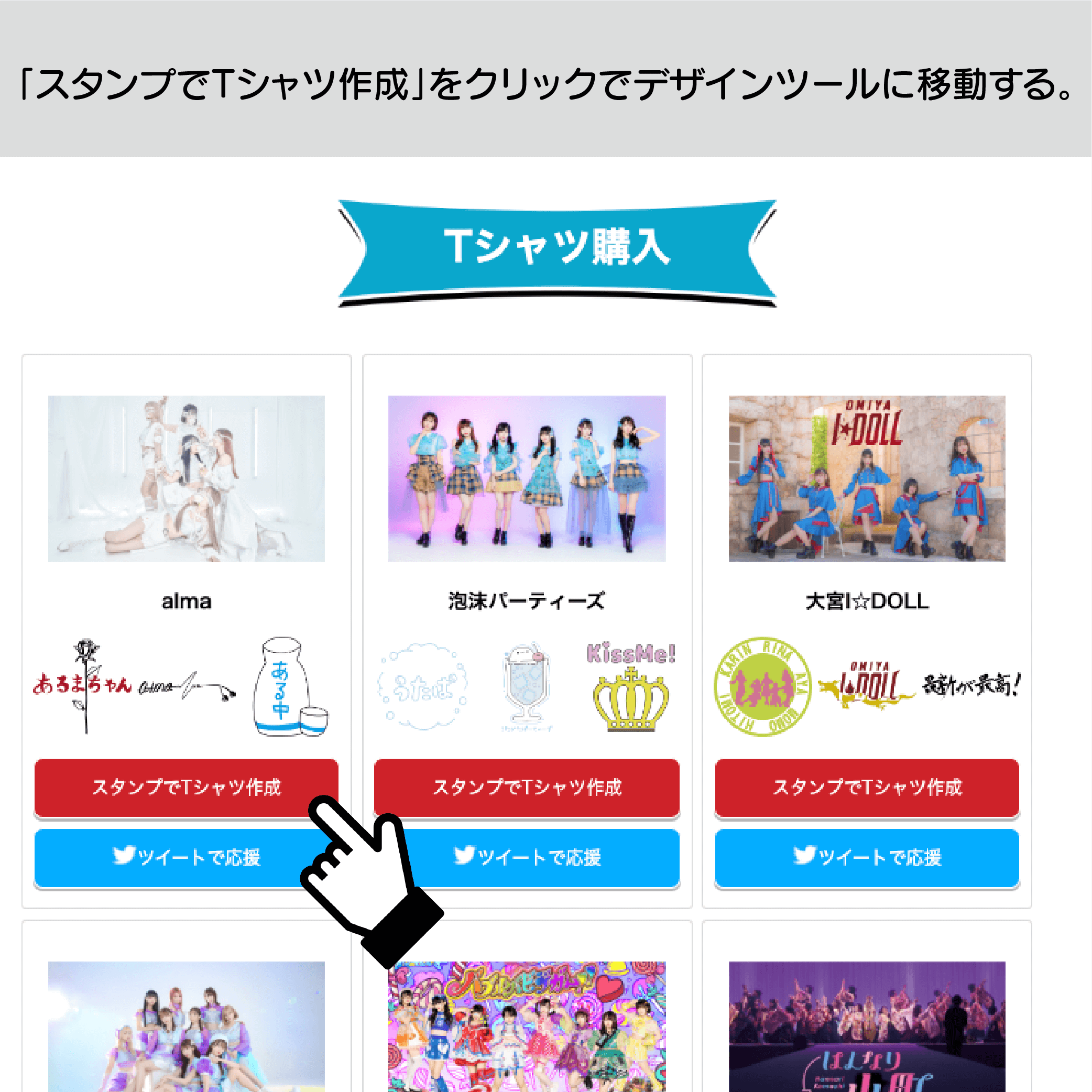Pick the I☆DOLL gold logo stamp
The width and height of the screenshot is (1092, 1092).
(x=867, y=686)
